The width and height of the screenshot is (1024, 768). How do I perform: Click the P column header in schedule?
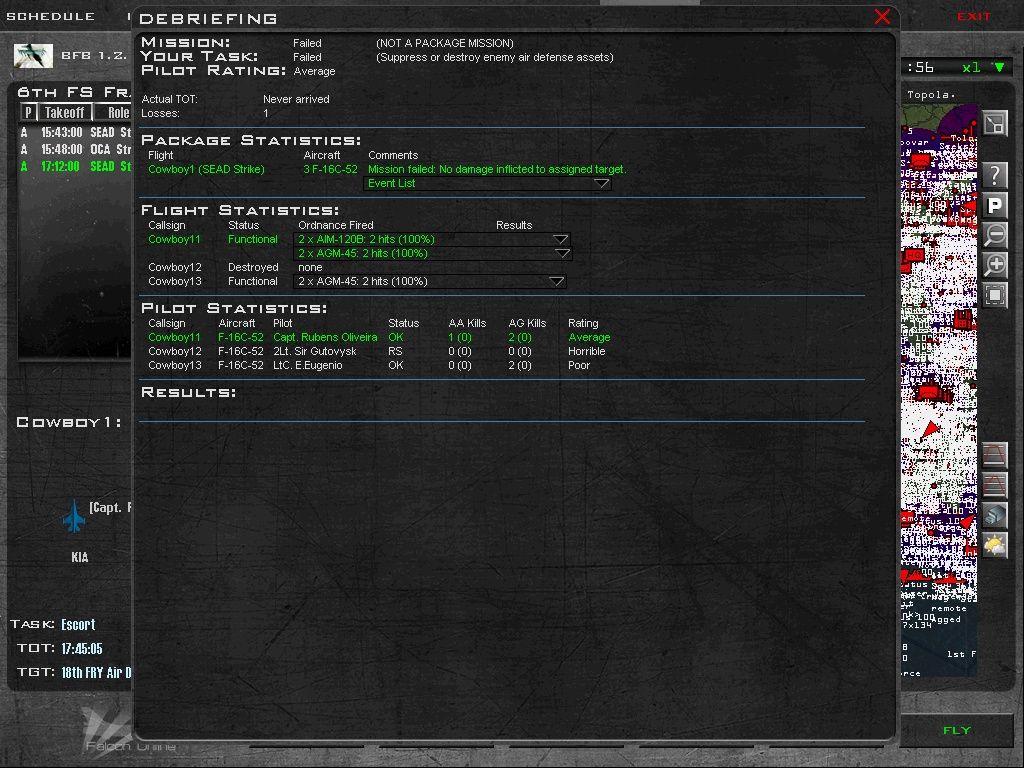(28, 112)
